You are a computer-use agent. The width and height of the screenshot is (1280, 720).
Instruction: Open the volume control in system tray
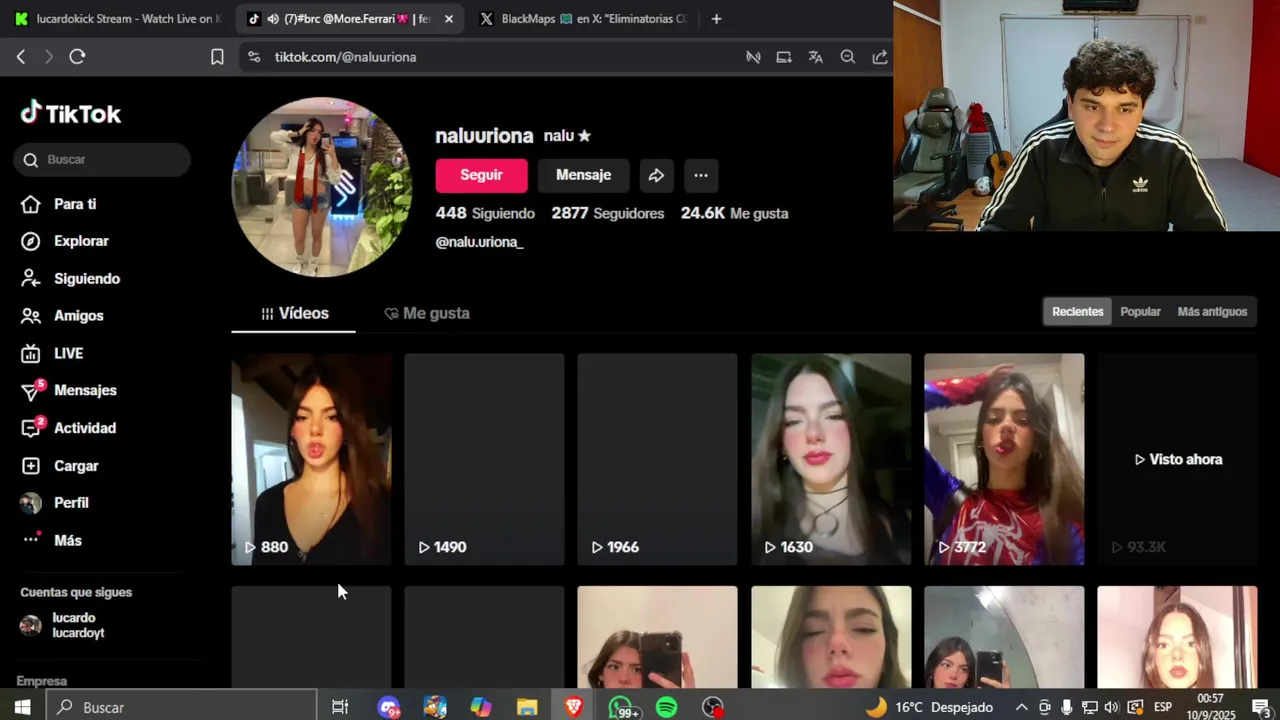tap(1111, 707)
